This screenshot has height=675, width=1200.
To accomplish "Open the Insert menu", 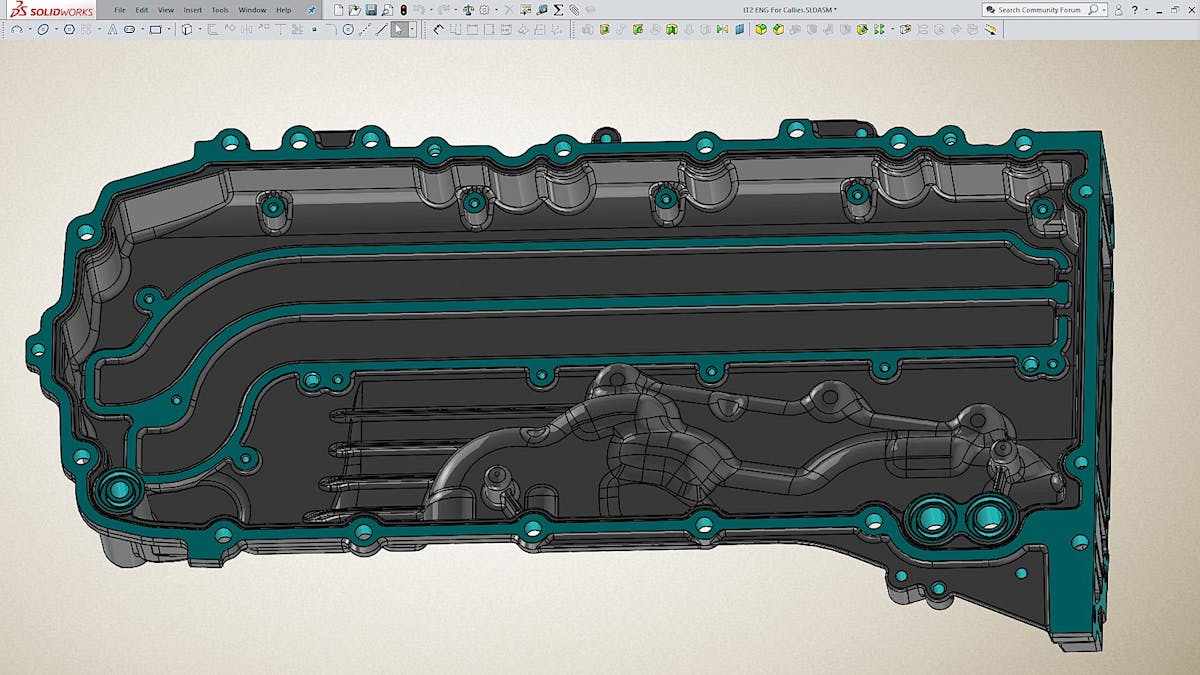I will (192, 9).
